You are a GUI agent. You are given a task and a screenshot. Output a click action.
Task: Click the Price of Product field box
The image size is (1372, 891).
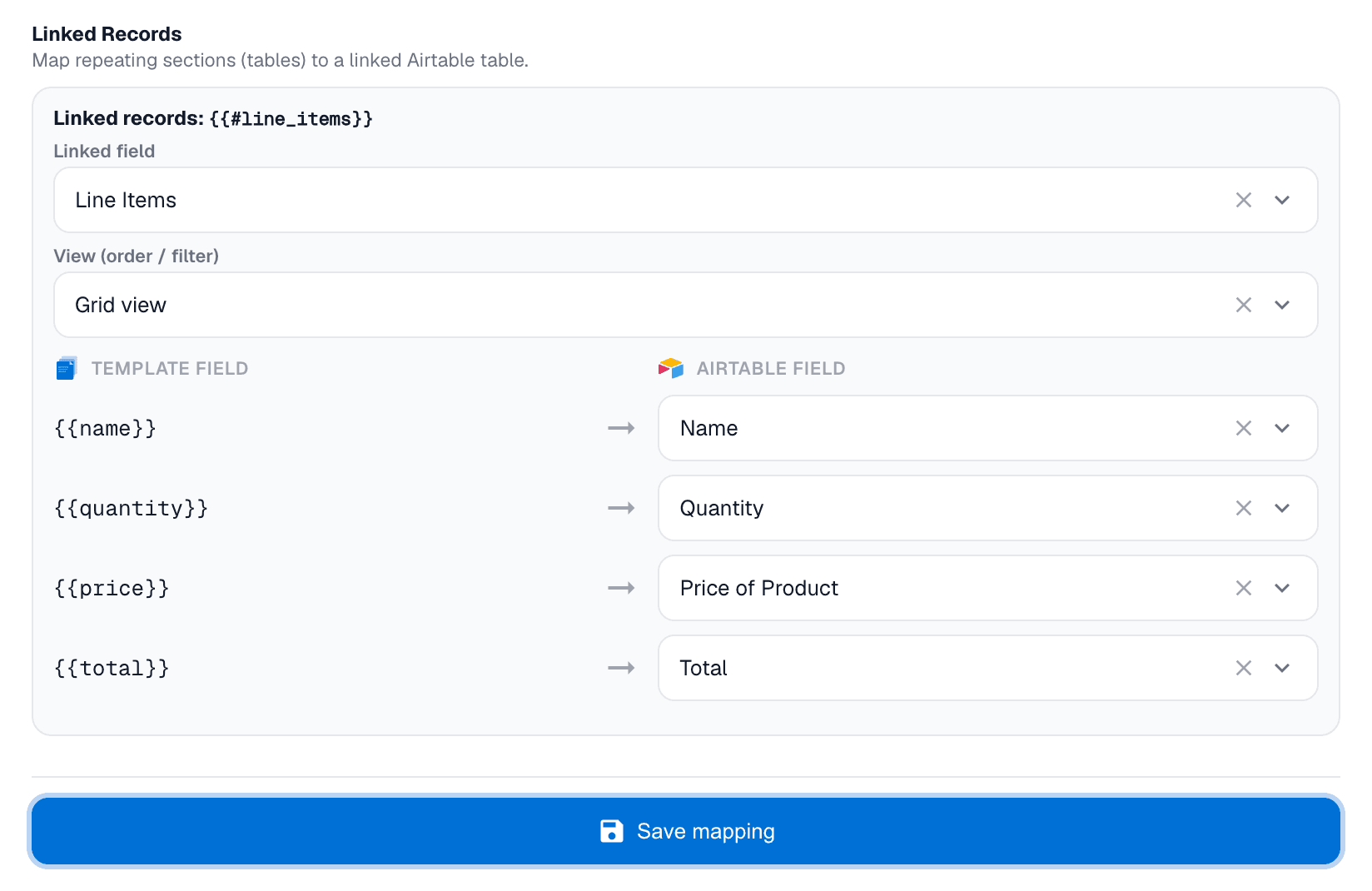click(x=988, y=588)
